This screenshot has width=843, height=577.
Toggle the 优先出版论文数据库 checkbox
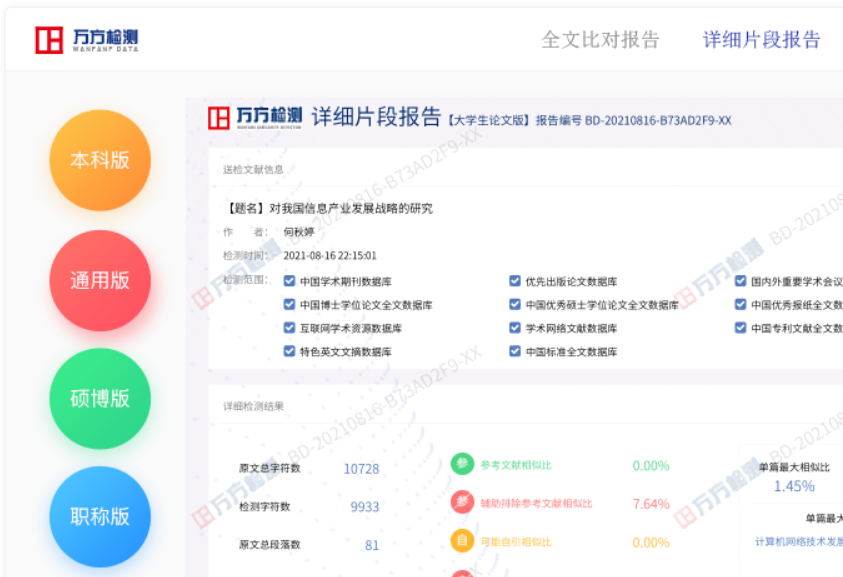[515, 281]
